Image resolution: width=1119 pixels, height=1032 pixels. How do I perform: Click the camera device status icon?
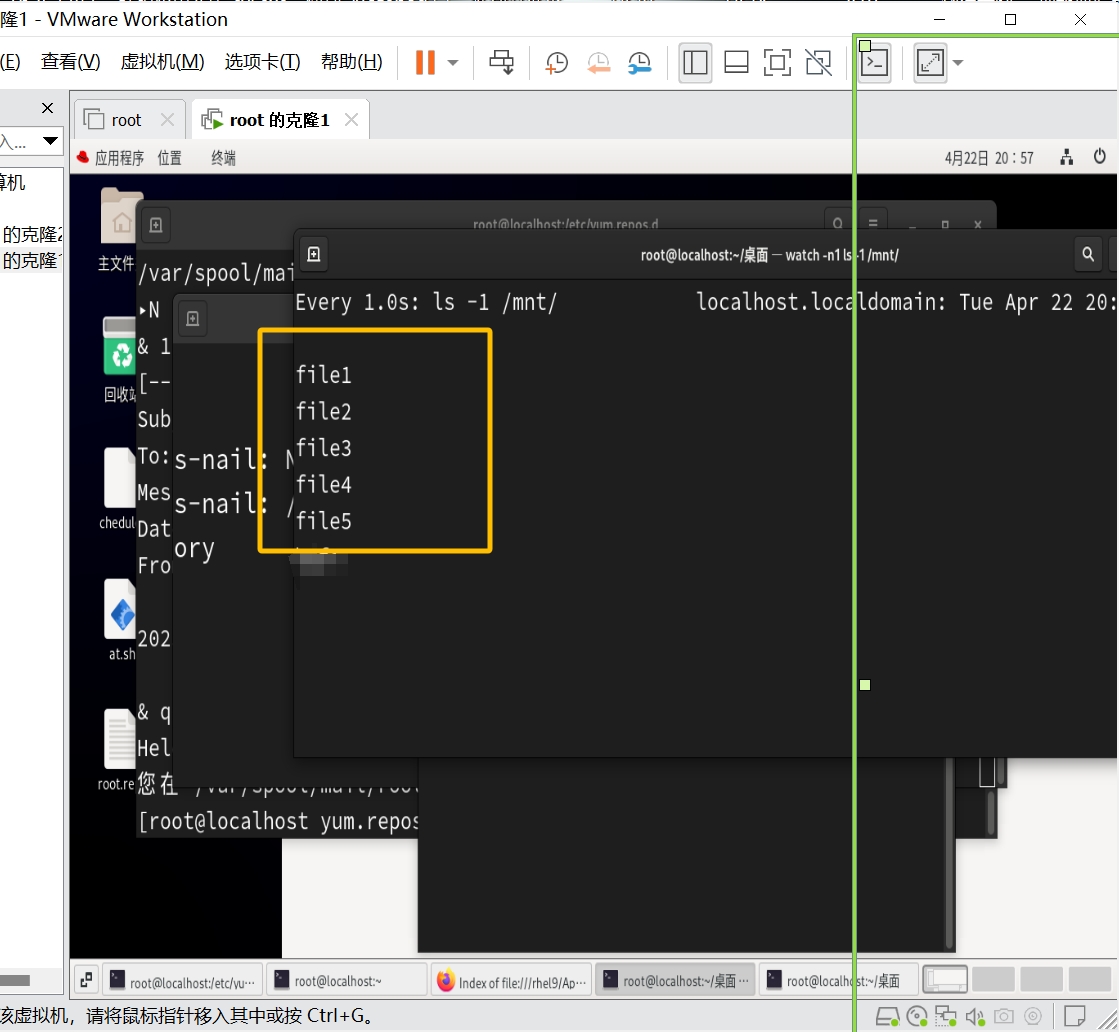(1003, 1016)
